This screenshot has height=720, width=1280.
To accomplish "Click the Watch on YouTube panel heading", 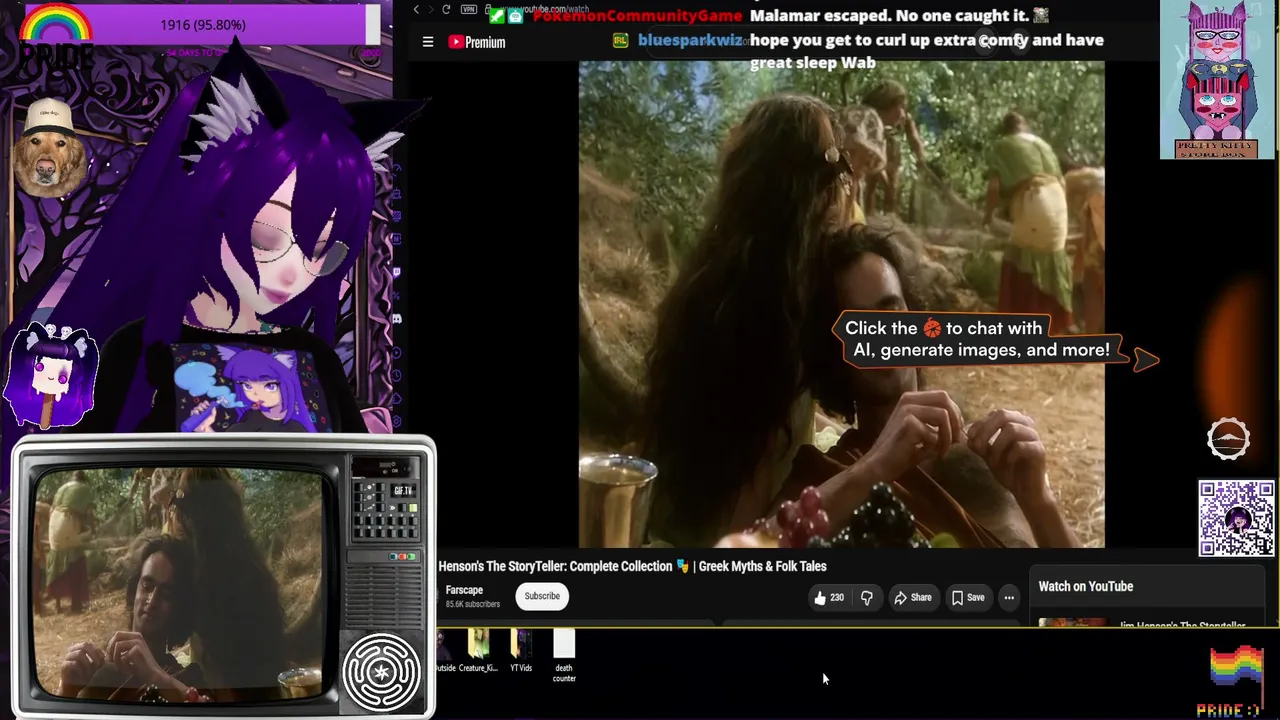I will coord(1085,587).
